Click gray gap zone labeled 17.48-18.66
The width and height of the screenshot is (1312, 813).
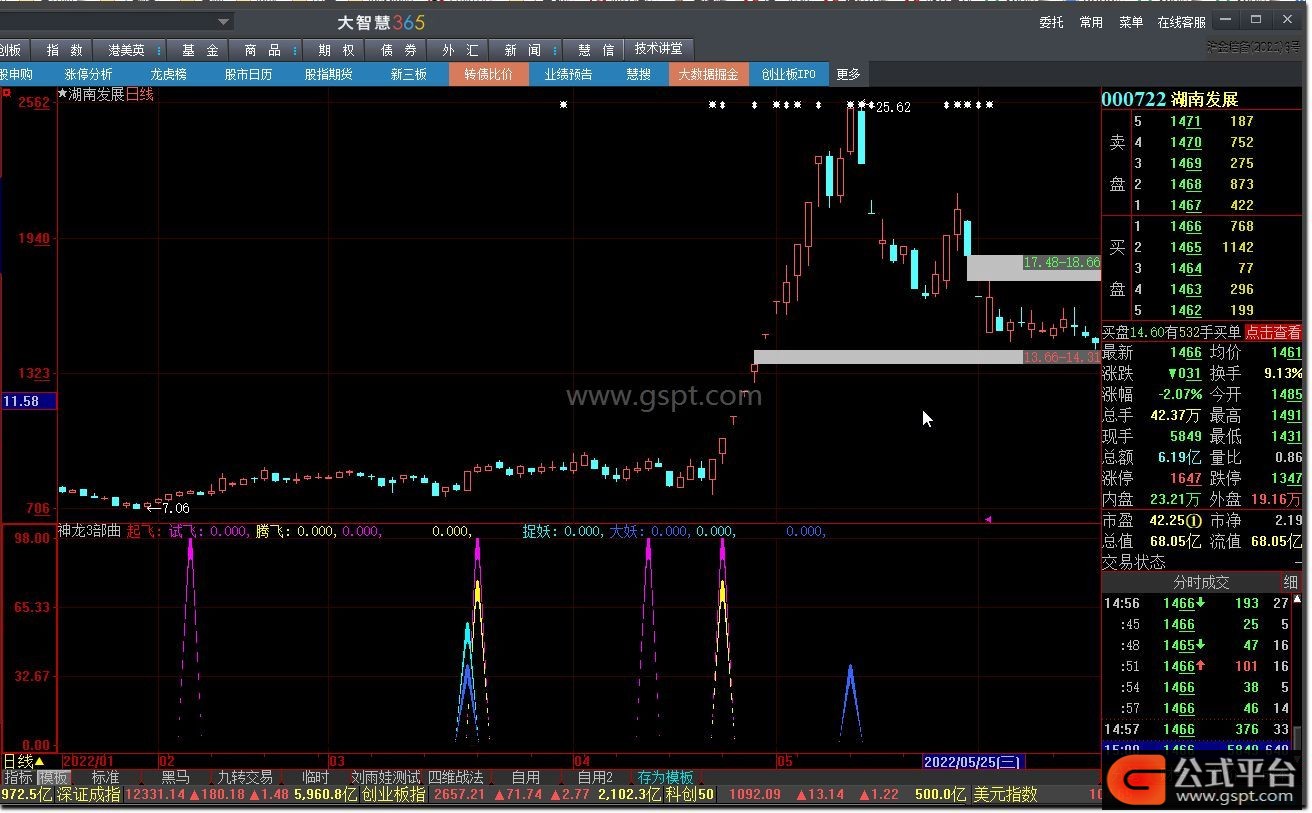(x=1033, y=268)
